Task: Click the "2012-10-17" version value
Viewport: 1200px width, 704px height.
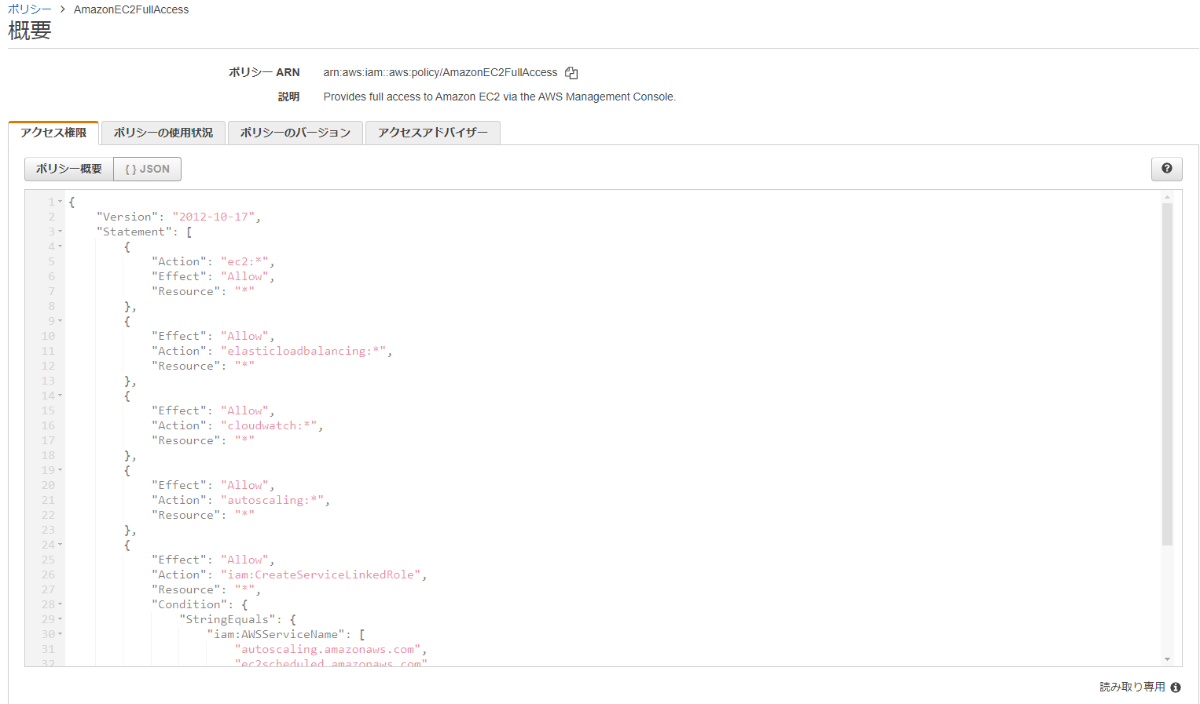Action: click(216, 217)
